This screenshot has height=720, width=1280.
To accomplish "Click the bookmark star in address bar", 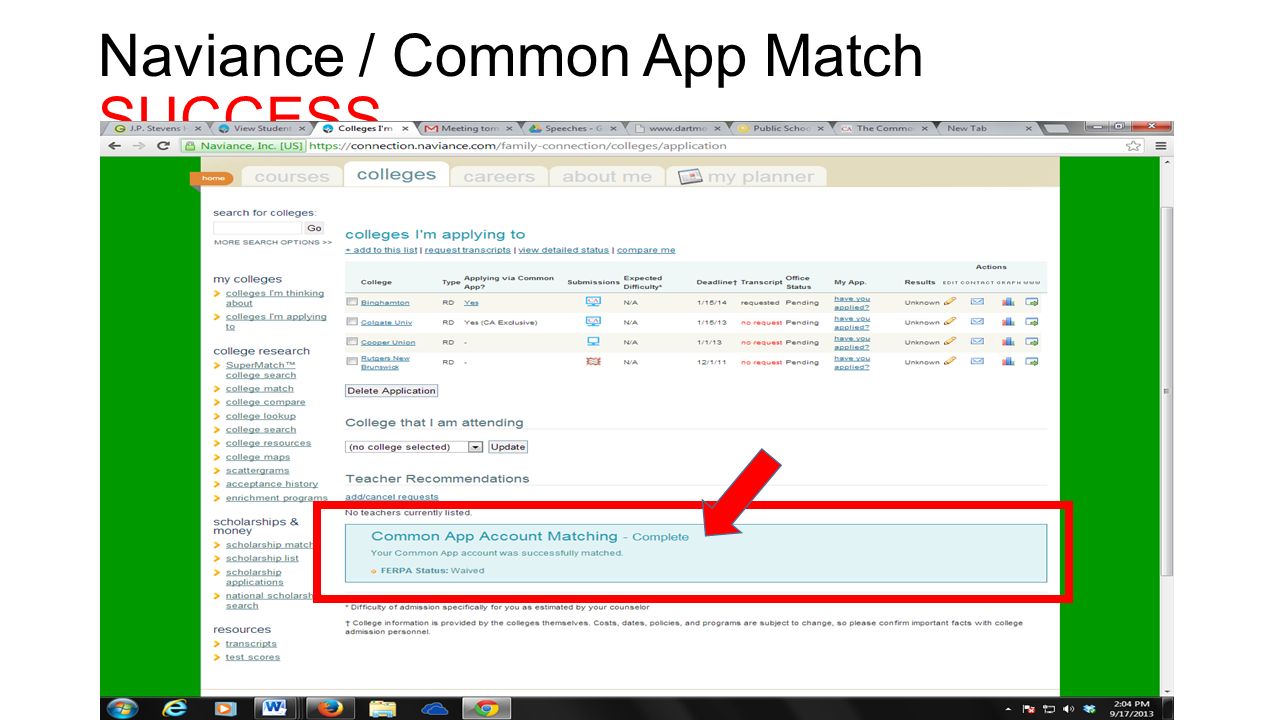I will coord(1133,146).
